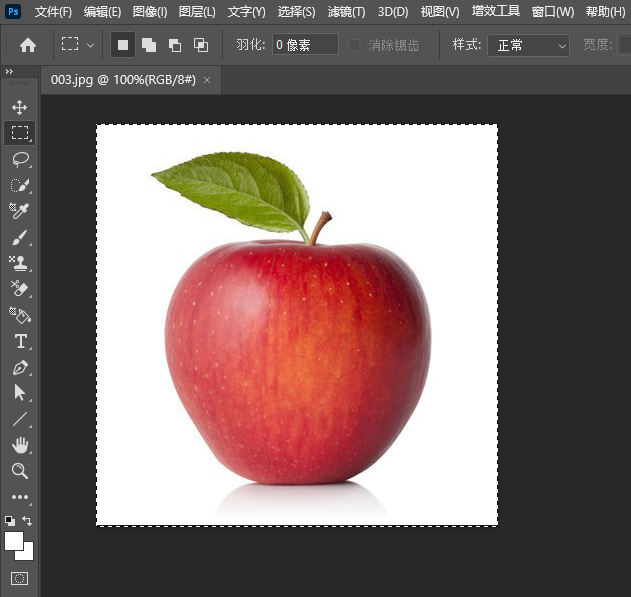This screenshot has width=631, height=597.
Task: Click the foreground color swatch
Action: click(x=14, y=540)
